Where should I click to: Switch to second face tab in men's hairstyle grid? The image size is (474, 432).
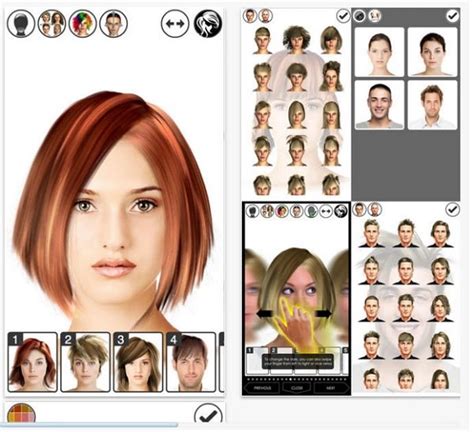375,210
